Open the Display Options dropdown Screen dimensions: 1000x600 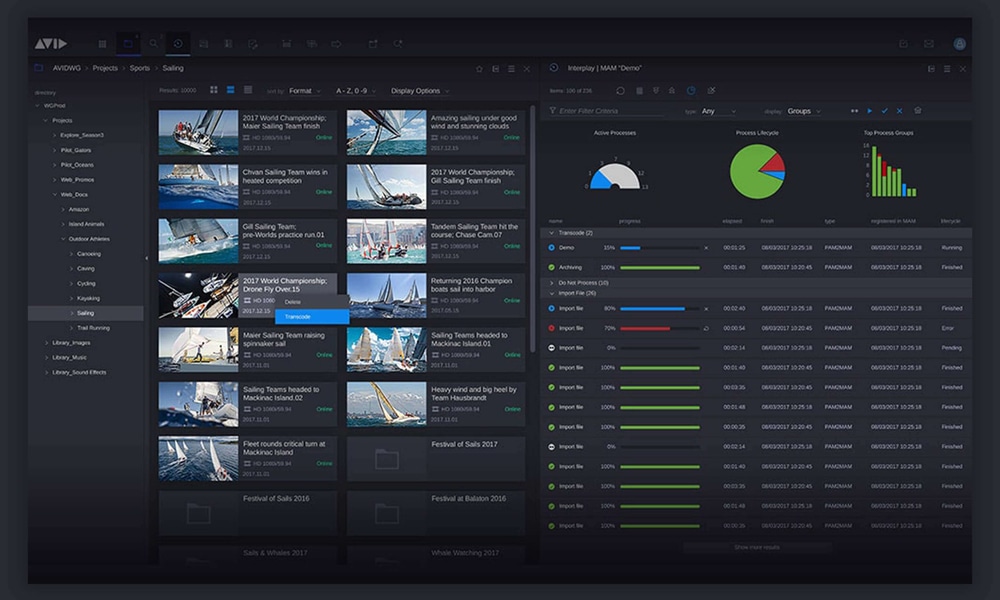pyautogui.click(x=420, y=91)
